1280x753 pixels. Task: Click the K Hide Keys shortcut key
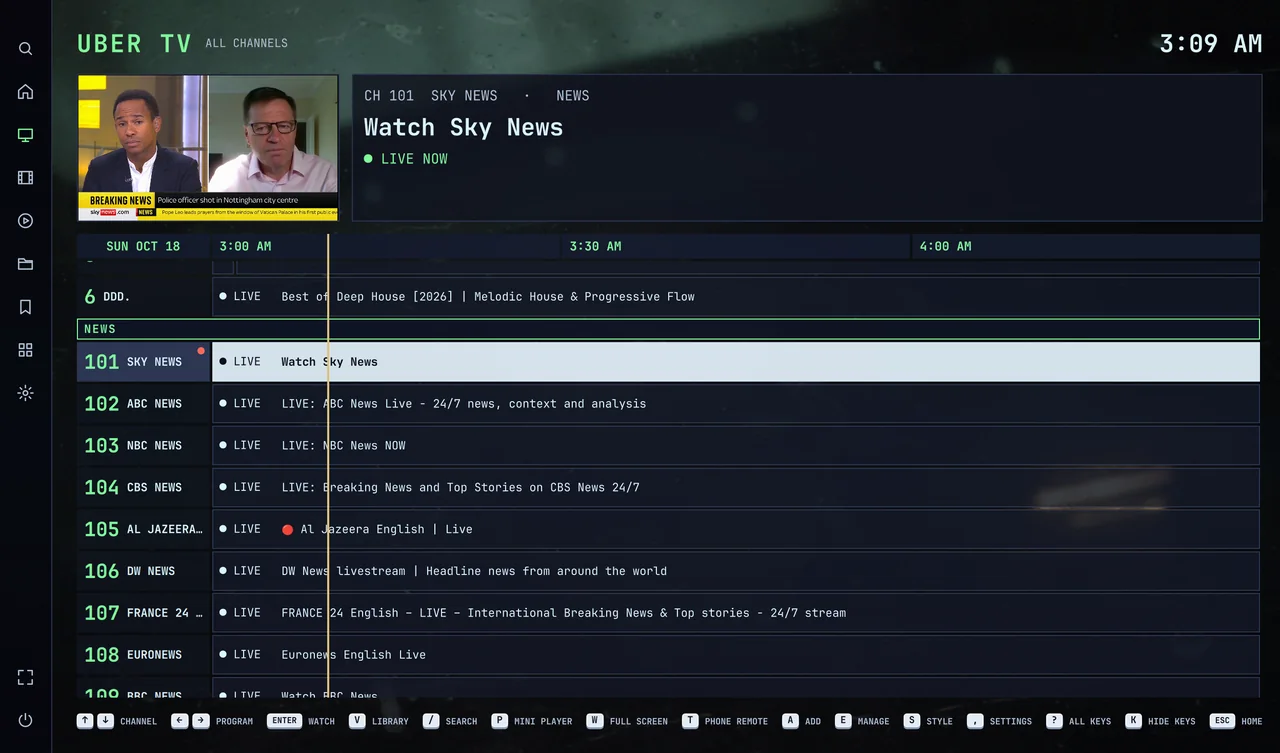(1160, 721)
